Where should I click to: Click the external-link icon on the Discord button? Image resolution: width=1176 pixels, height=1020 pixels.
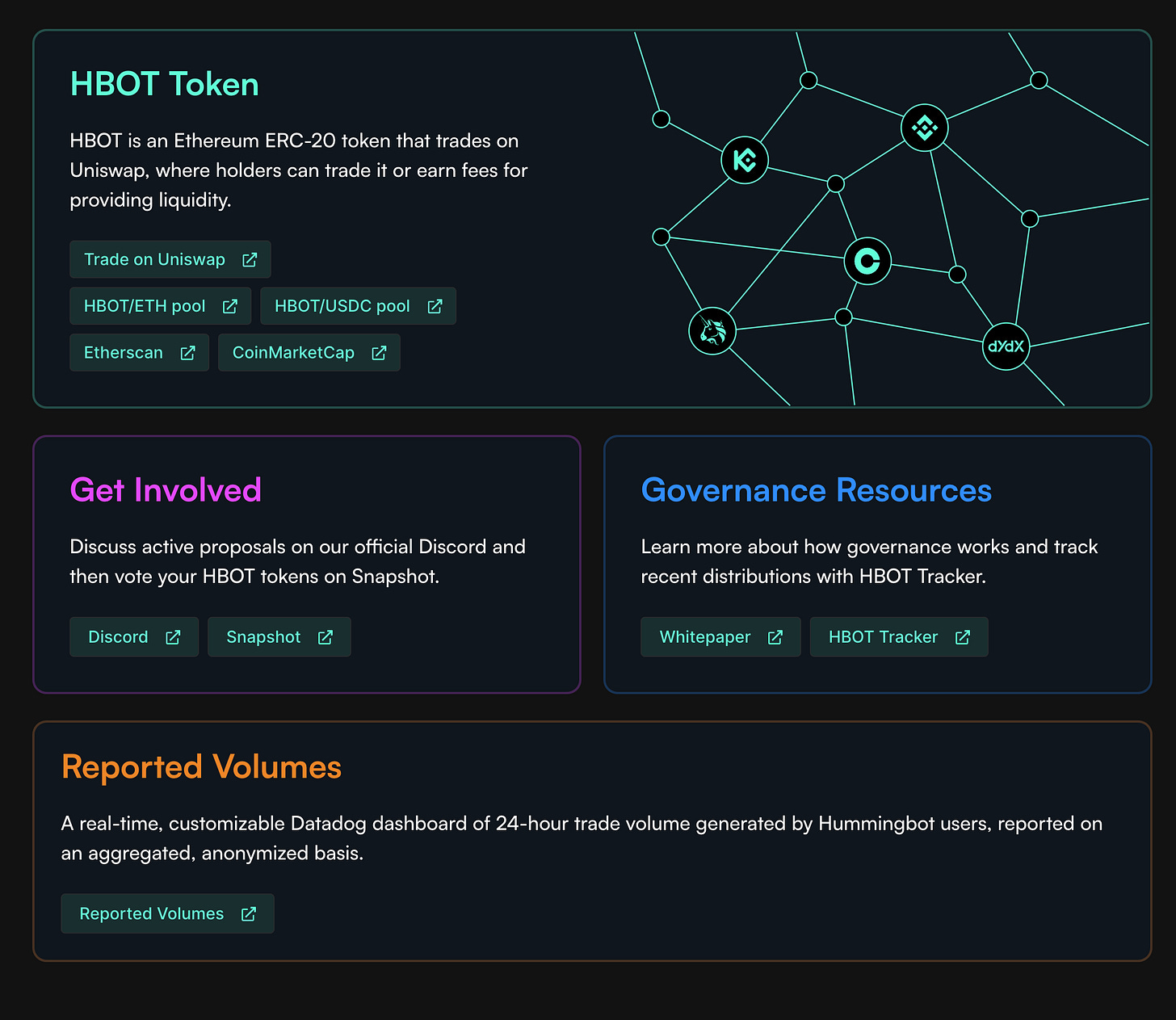pyautogui.click(x=173, y=636)
